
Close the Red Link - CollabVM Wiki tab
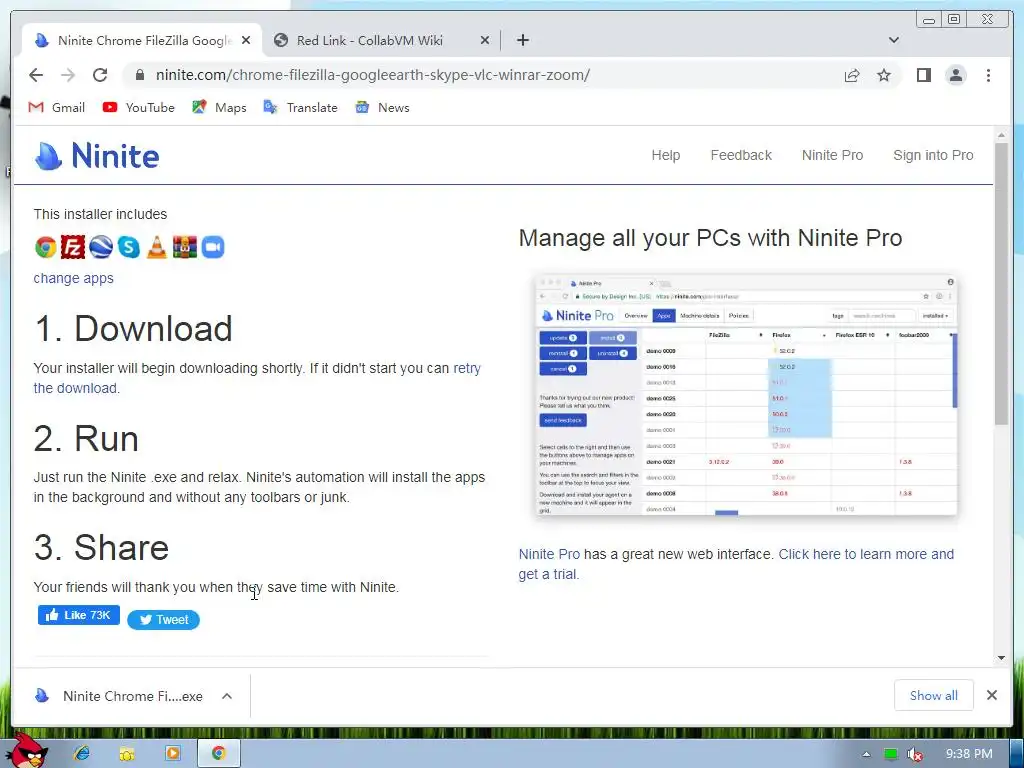[485, 40]
